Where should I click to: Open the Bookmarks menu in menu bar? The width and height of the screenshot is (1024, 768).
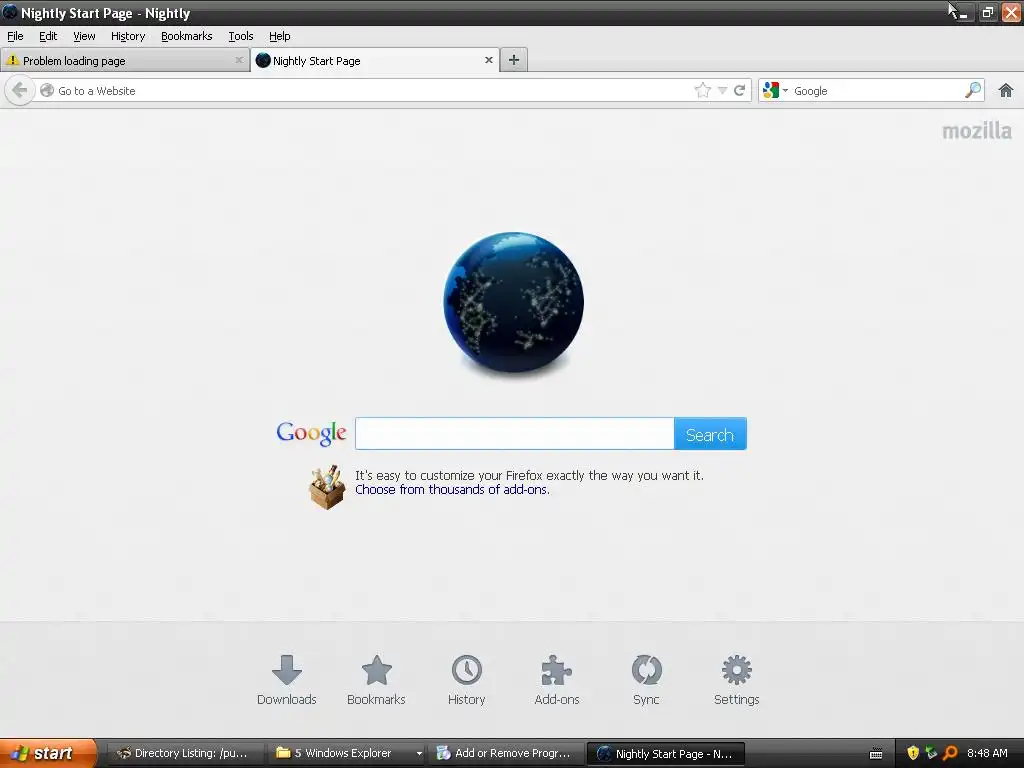[x=187, y=36]
